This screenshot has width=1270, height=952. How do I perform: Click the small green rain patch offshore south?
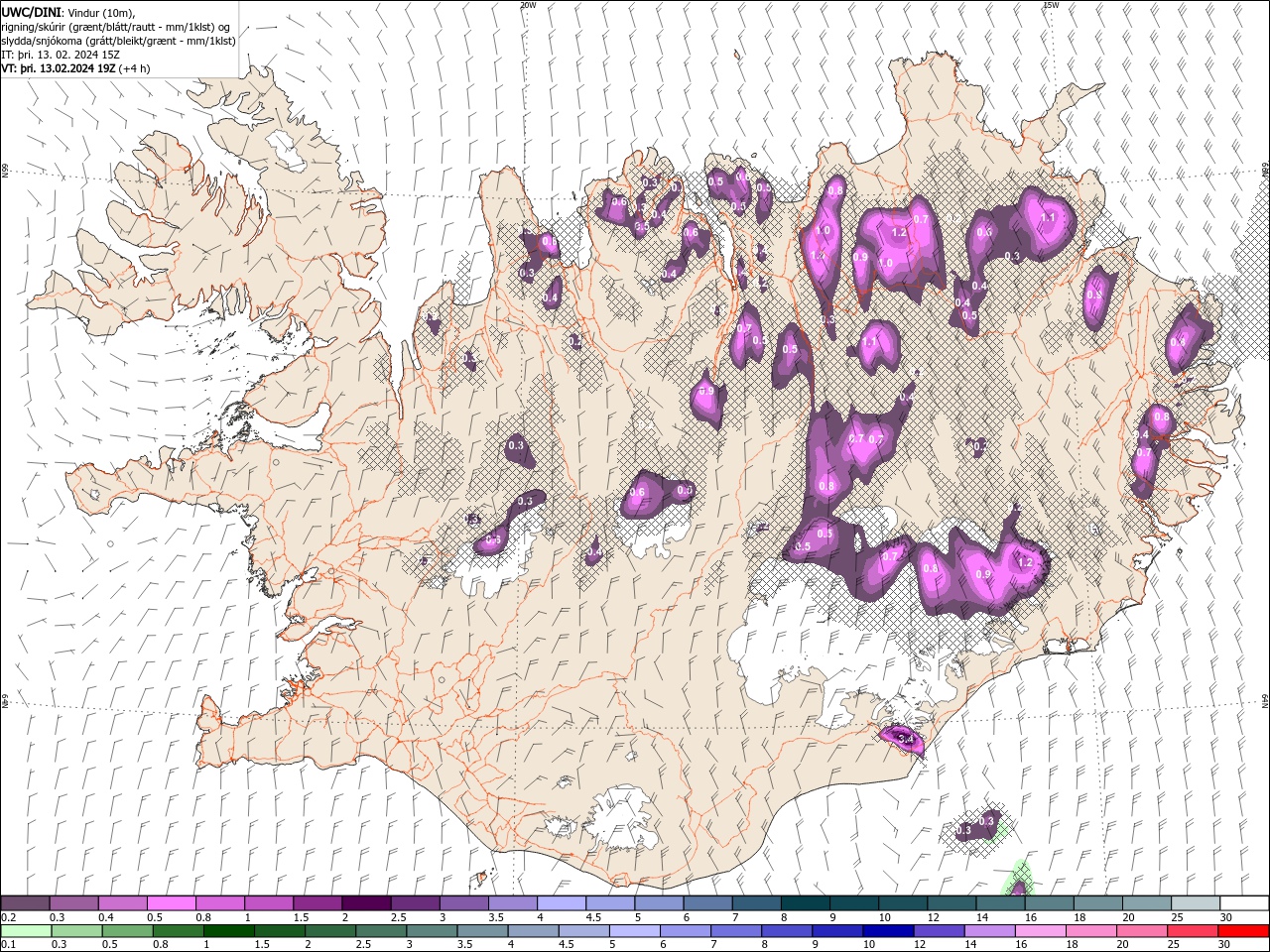(x=1018, y=879)
